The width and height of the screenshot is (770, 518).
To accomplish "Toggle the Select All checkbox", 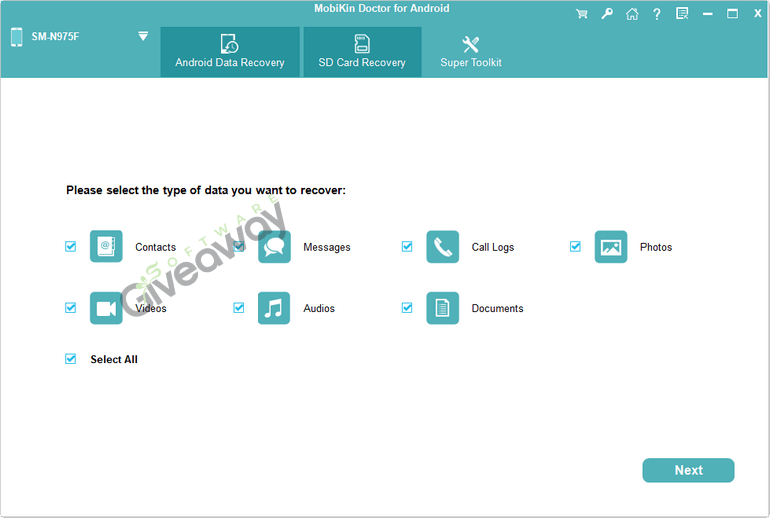I will pos(71,359).
